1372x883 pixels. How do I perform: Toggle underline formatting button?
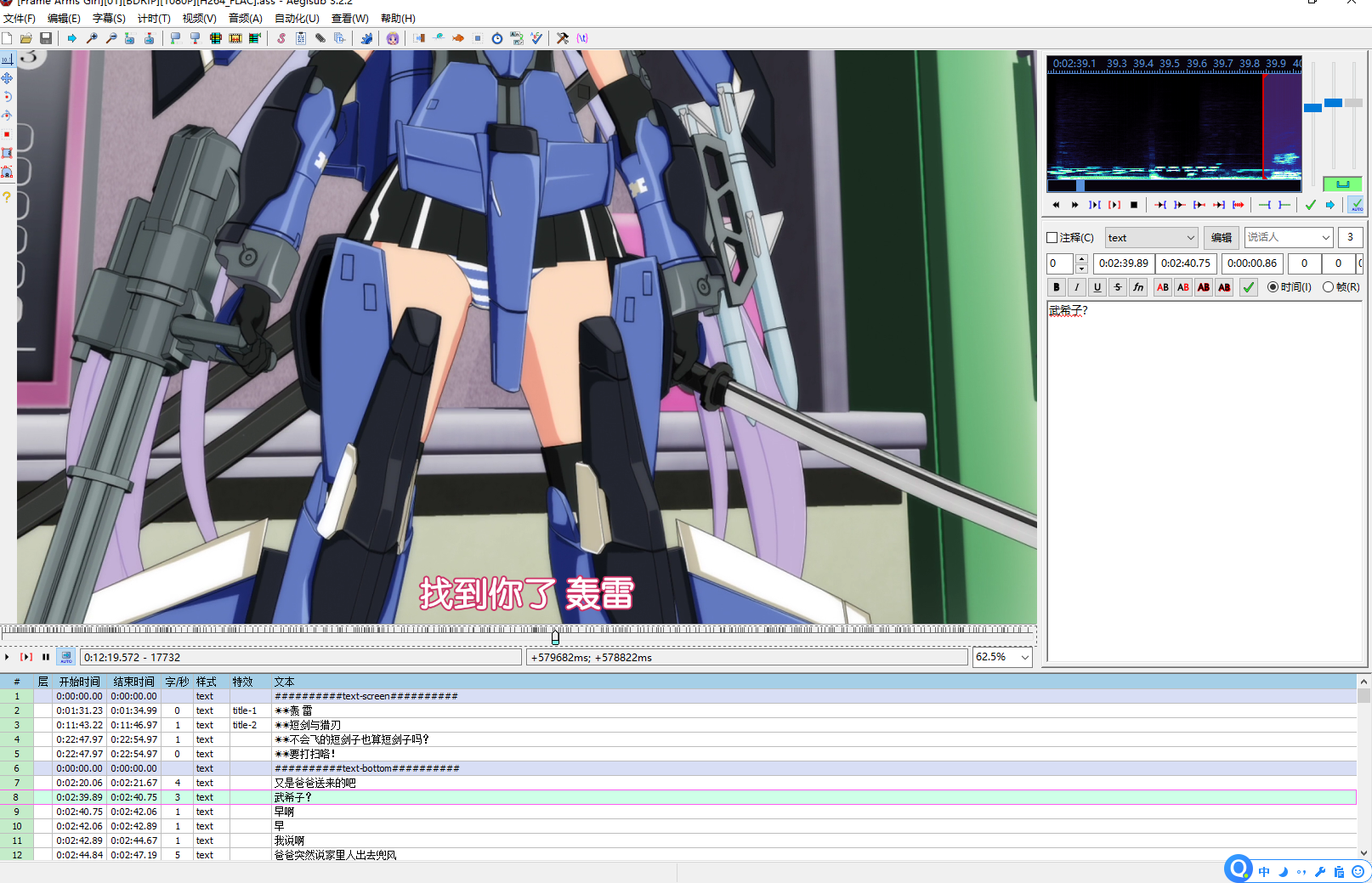tap(1097, 287)
